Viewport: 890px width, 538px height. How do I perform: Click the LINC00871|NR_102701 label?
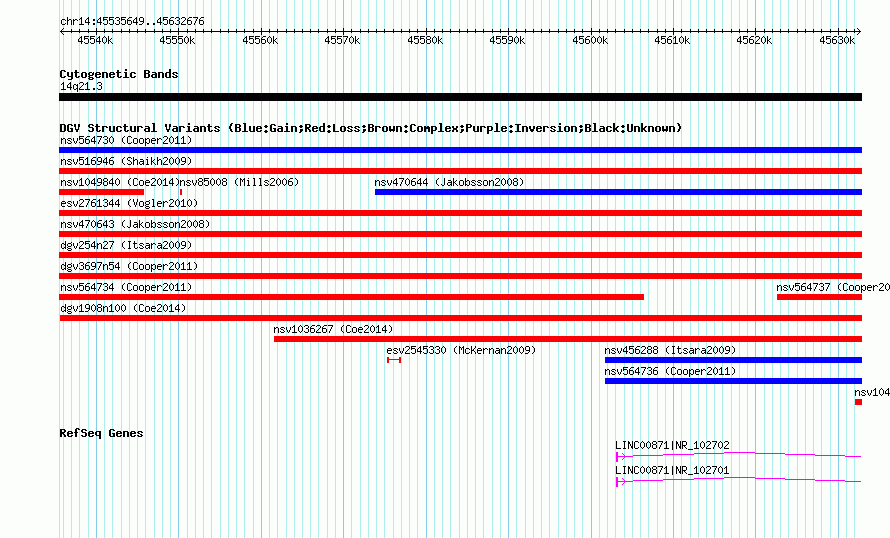(x=672, y=470)
